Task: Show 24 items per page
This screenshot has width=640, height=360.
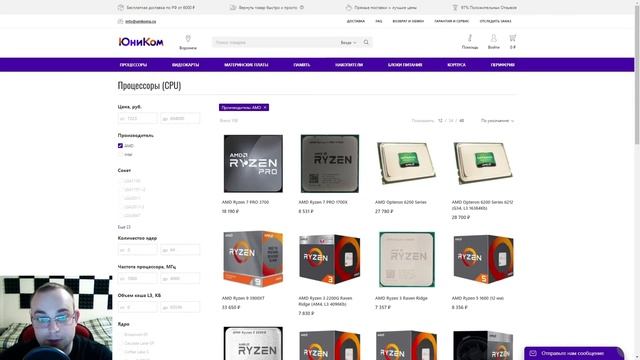Action: click(451, 121)
